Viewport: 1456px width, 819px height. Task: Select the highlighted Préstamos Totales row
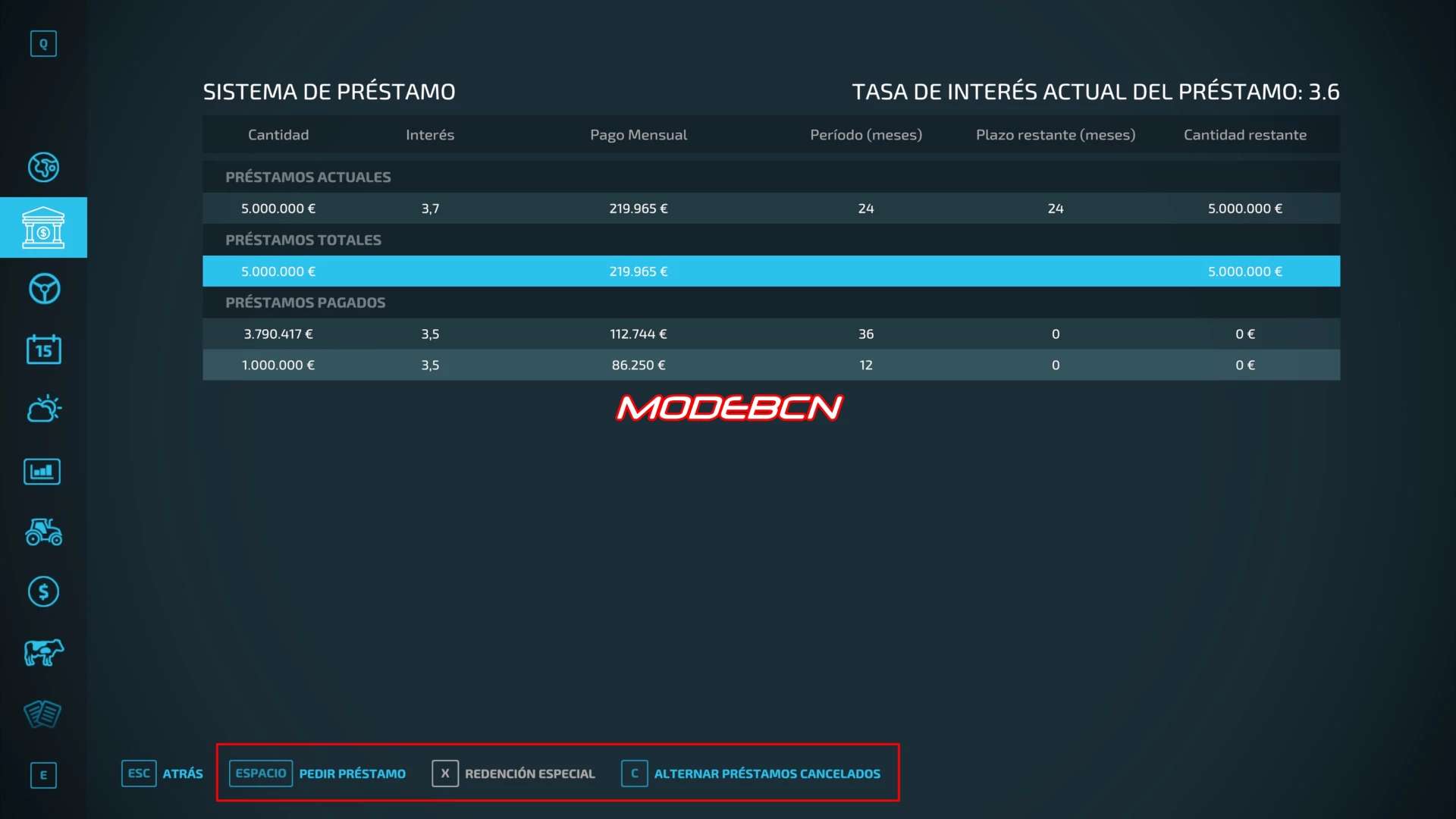click(x=770, y=271)
